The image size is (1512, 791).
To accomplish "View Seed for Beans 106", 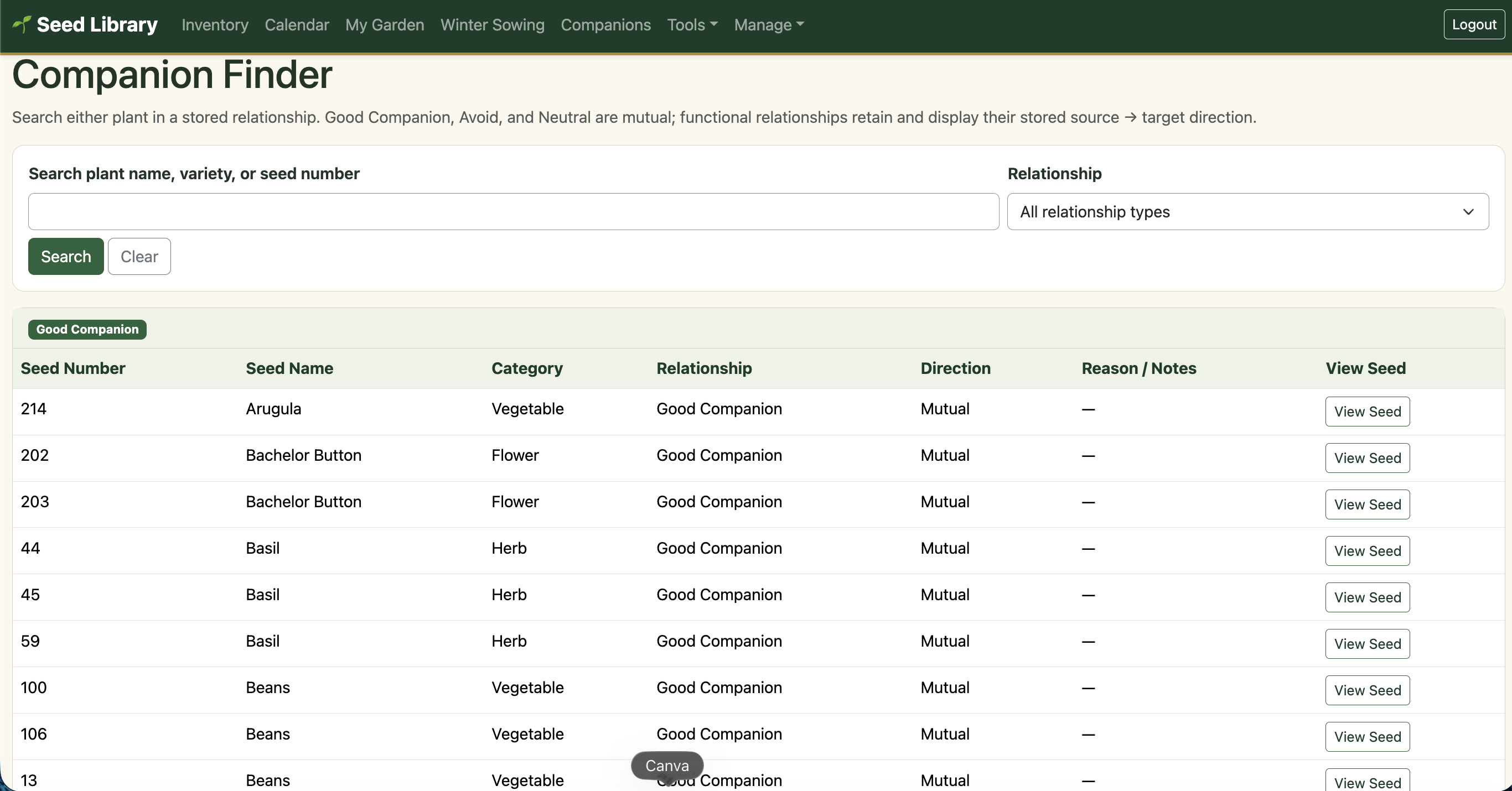I will pyautogui.click(x=1367, y=736).
